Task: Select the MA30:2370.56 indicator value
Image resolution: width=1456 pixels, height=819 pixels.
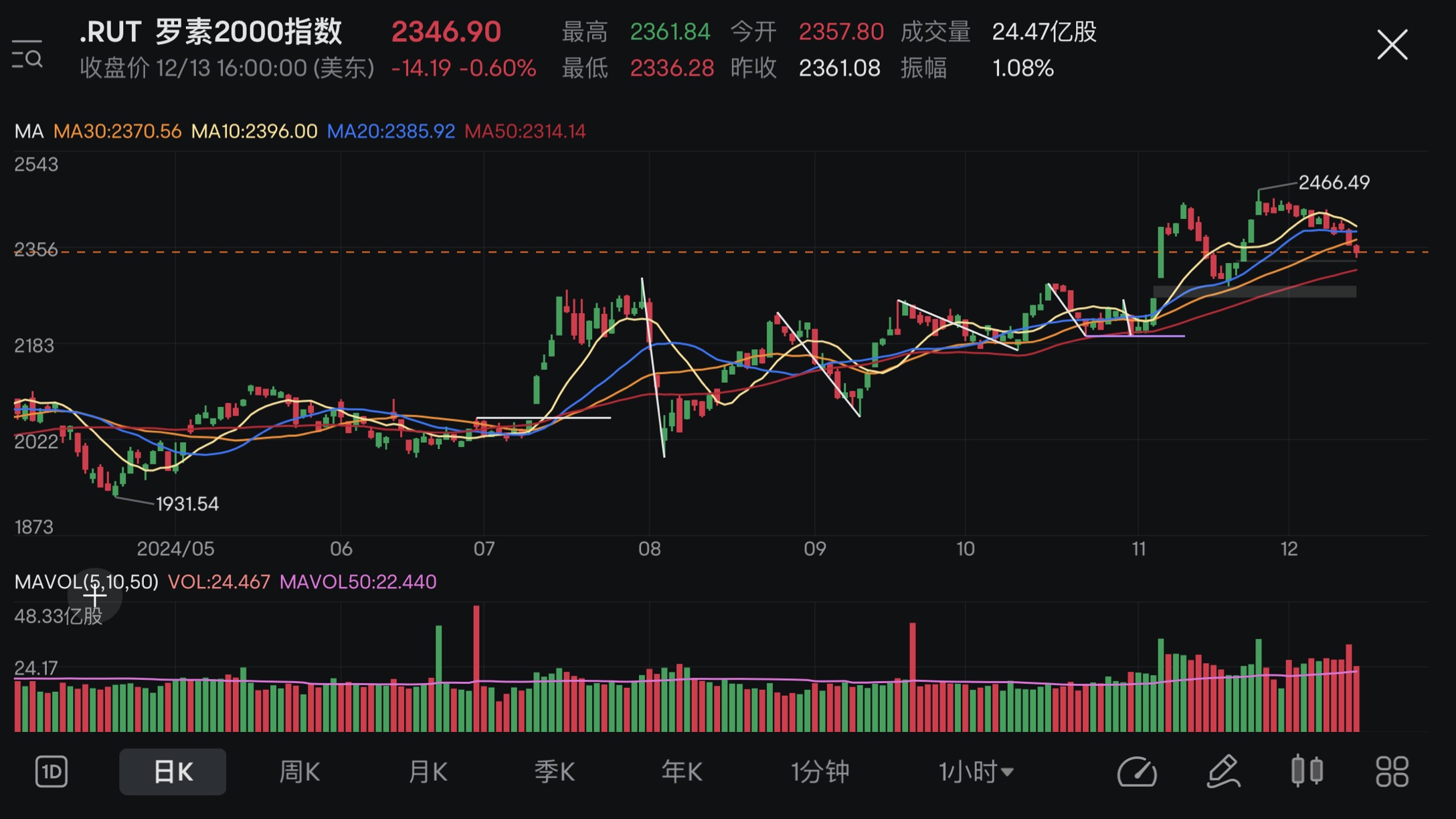Action: point(117,131)
